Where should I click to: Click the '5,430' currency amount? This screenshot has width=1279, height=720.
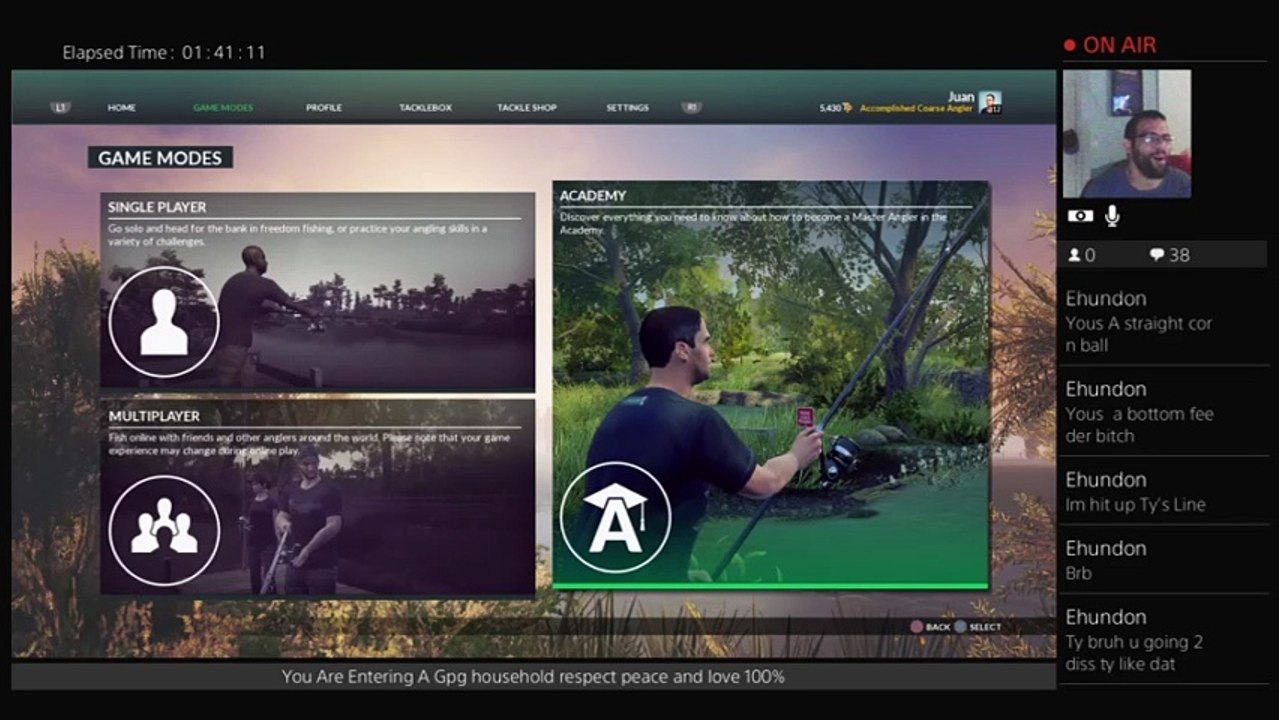click(x=830, y=108)
